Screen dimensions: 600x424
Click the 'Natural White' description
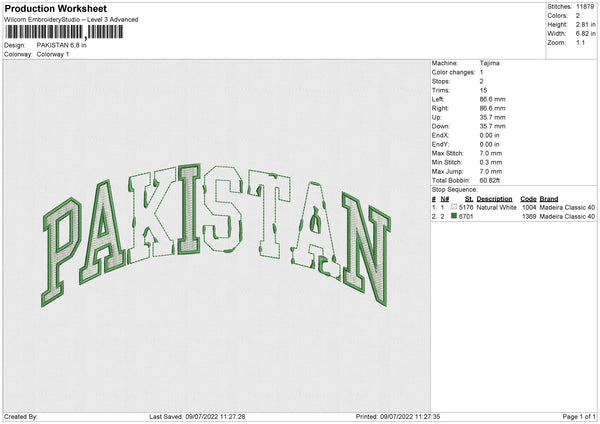pyautogui.click(x=497, y=207)
